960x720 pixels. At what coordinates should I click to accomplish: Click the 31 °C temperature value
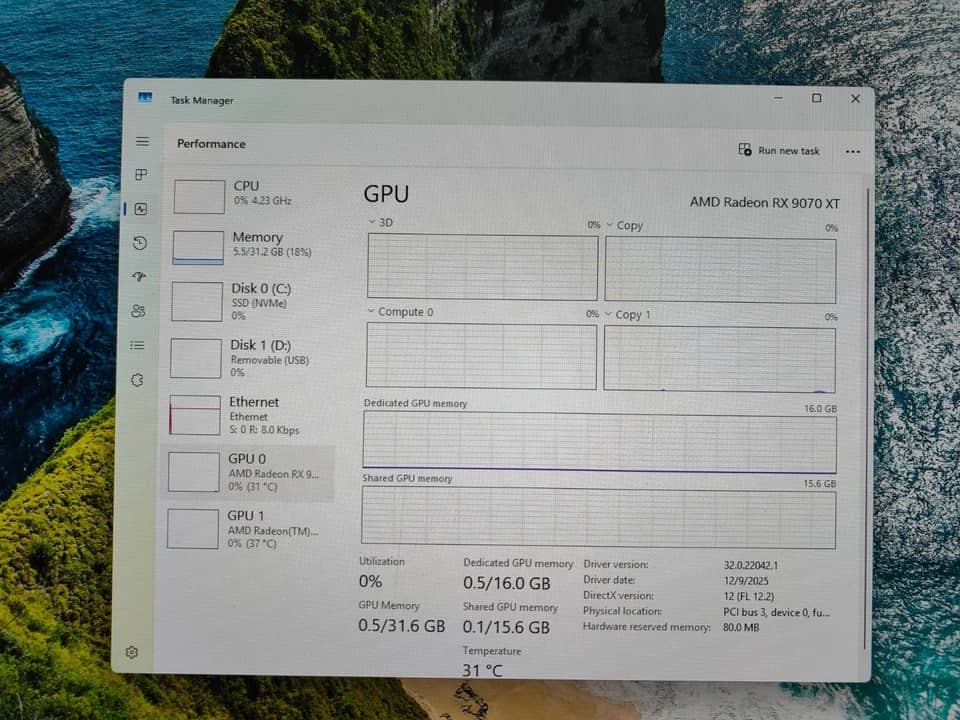click(x=482, y=670)
